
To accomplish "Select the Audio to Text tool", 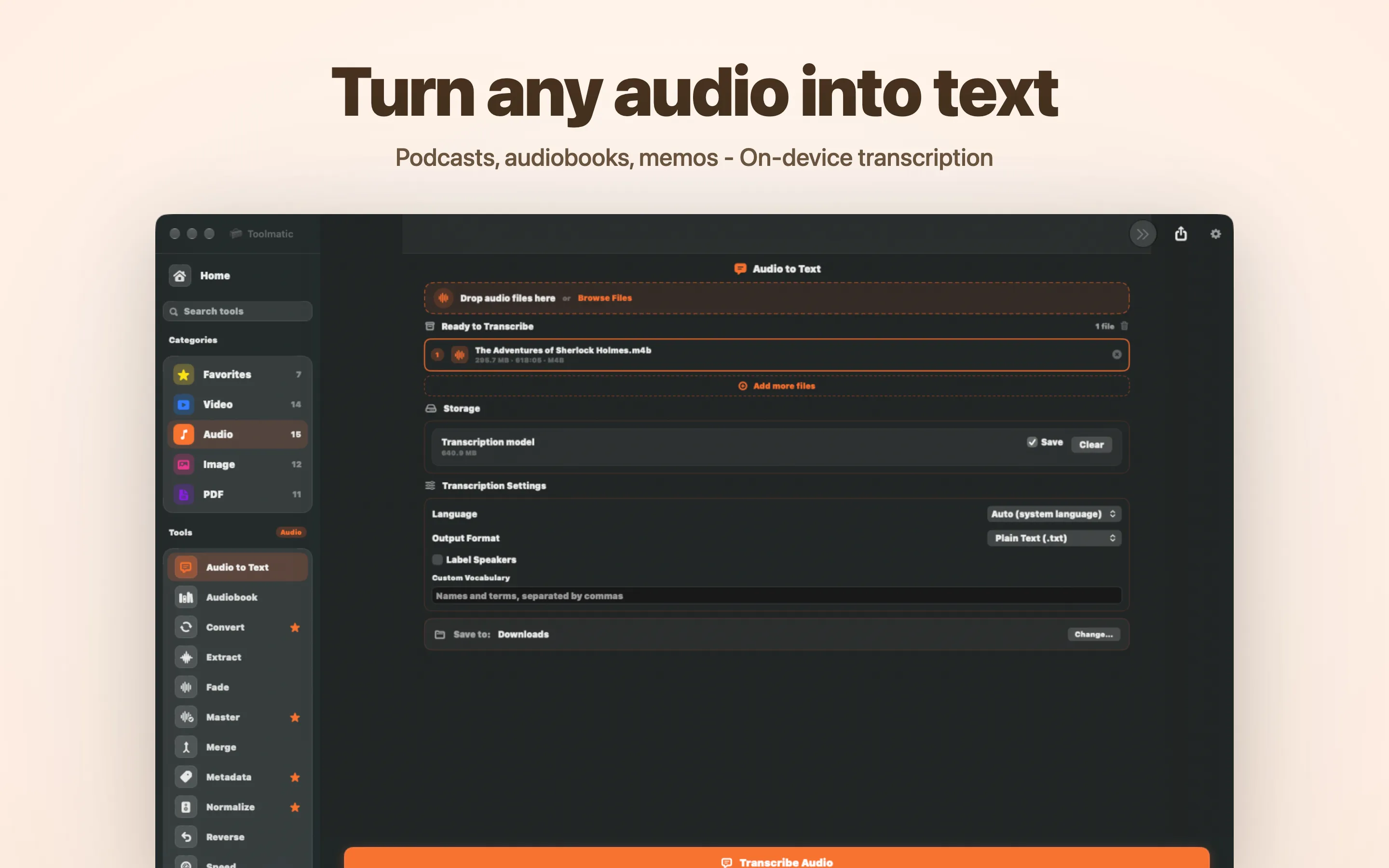I will coord(238,567).
